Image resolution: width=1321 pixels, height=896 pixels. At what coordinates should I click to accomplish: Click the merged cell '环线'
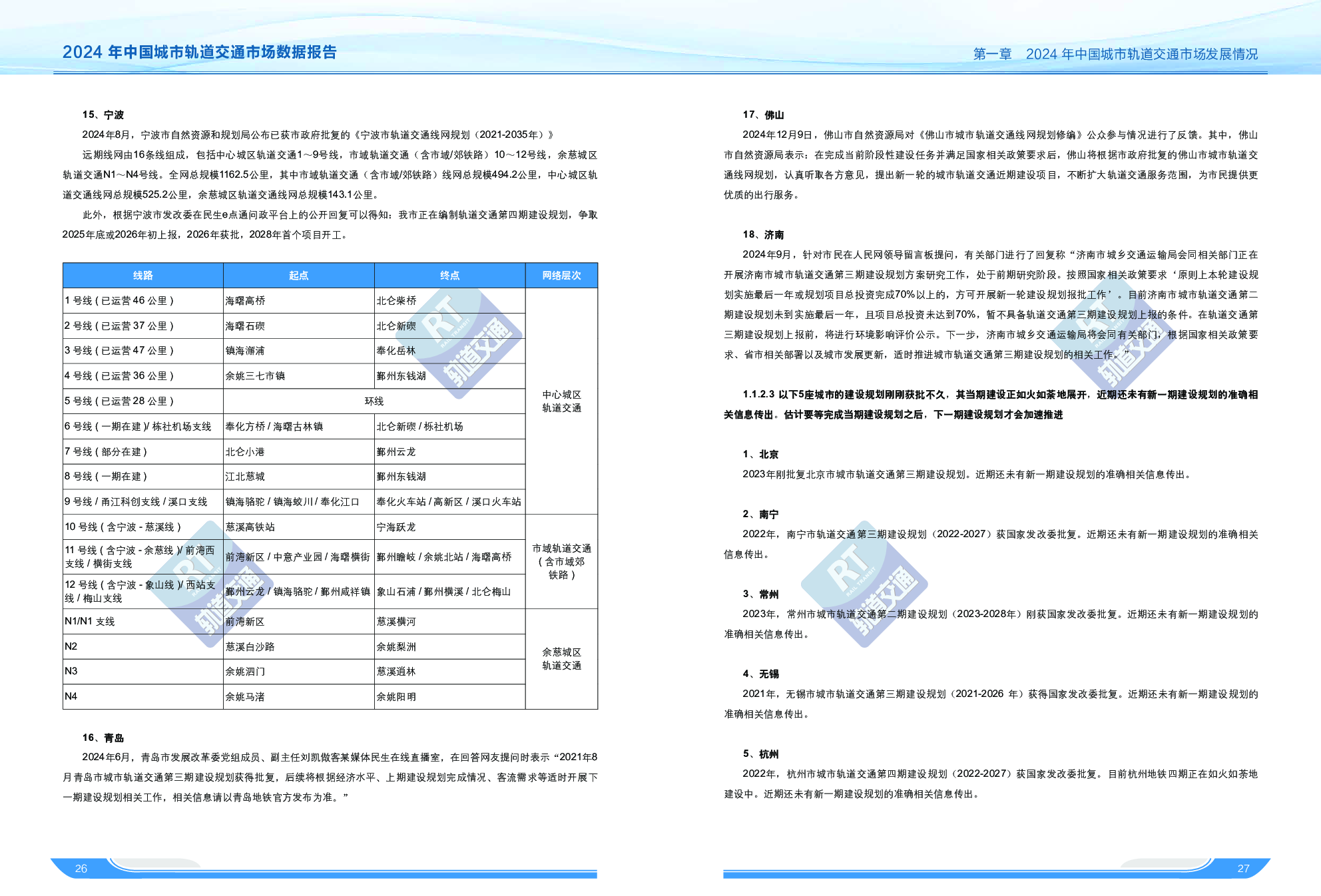374,401
